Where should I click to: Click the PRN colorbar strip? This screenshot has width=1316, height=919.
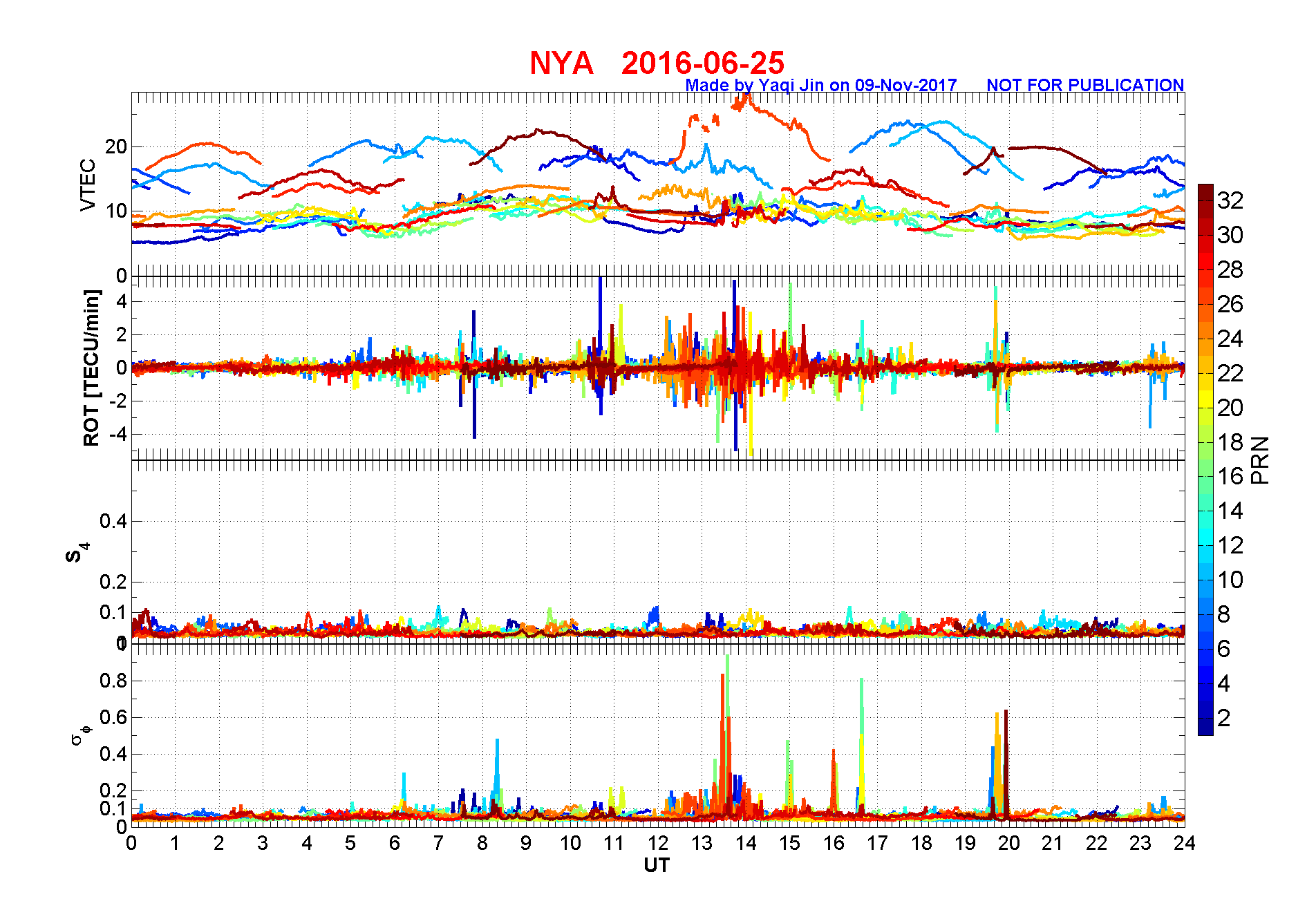tap(1205, 459)
